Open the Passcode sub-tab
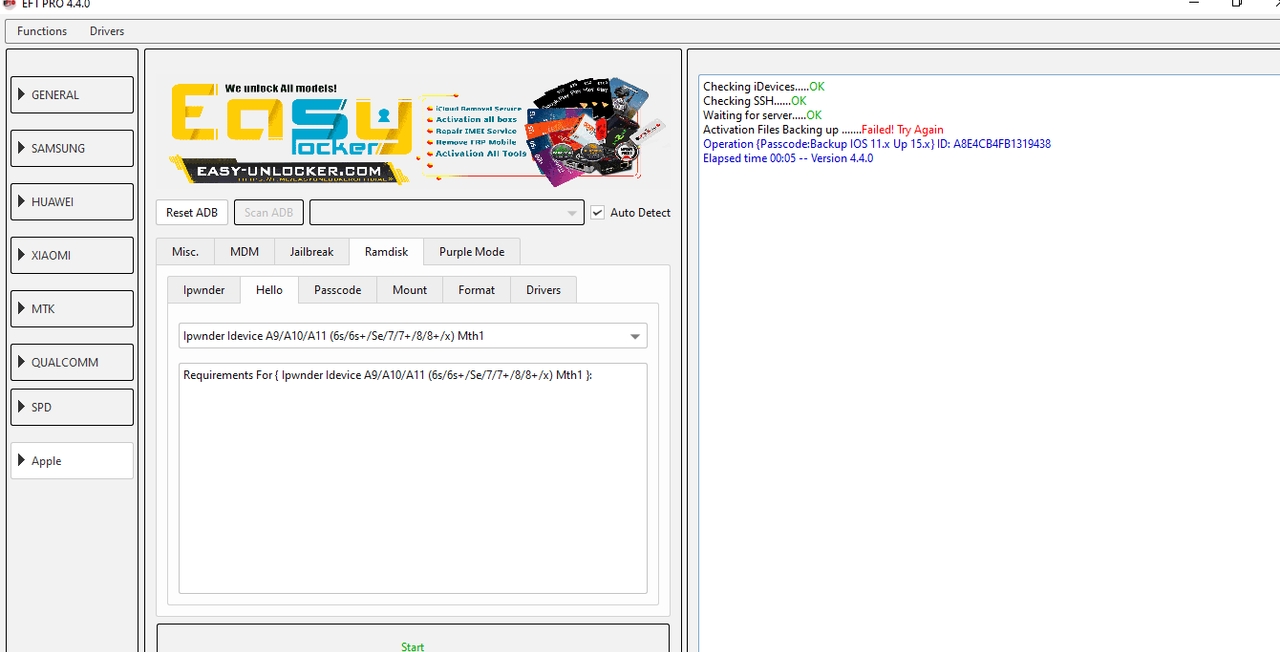 338,290
